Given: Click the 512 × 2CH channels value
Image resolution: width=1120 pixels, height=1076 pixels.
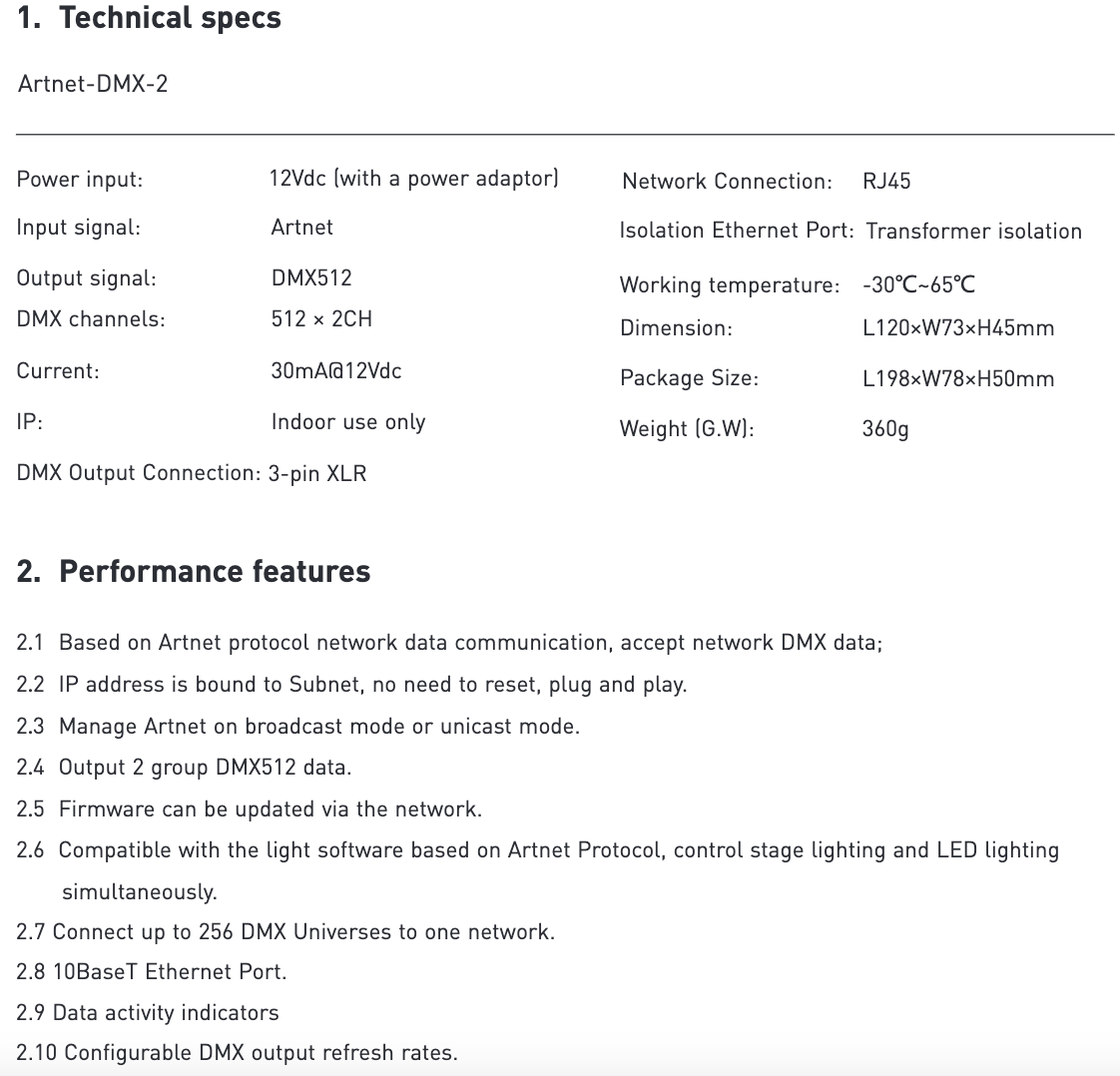Looking at the screenshot, I should [321, 318].
